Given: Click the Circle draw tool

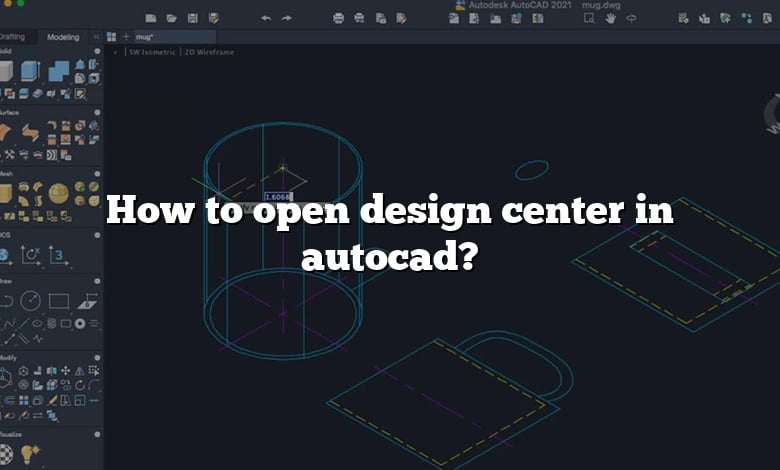Looking at the screenshot, I should click(30, 301).
